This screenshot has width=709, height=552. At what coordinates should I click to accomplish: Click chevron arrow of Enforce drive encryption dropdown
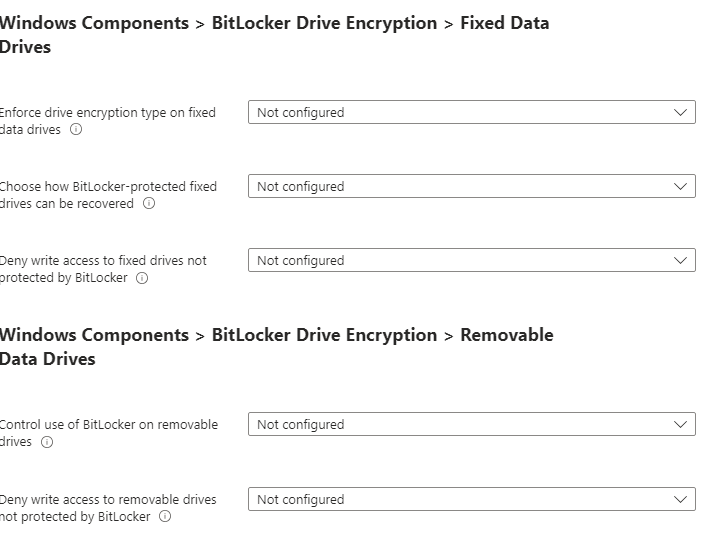[681, 113]
